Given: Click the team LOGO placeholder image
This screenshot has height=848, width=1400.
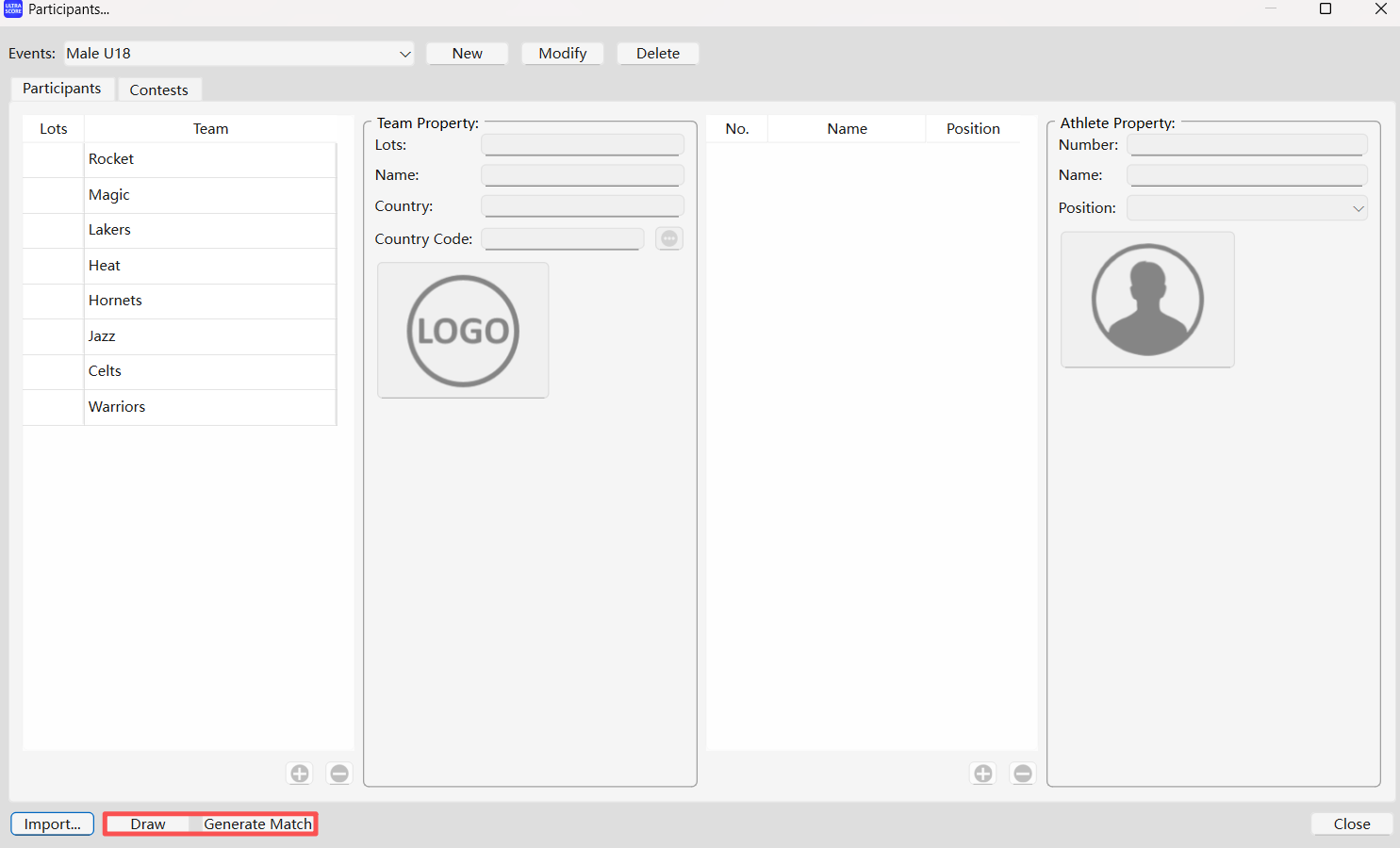Looking at the screenshot, I should 463,331.
